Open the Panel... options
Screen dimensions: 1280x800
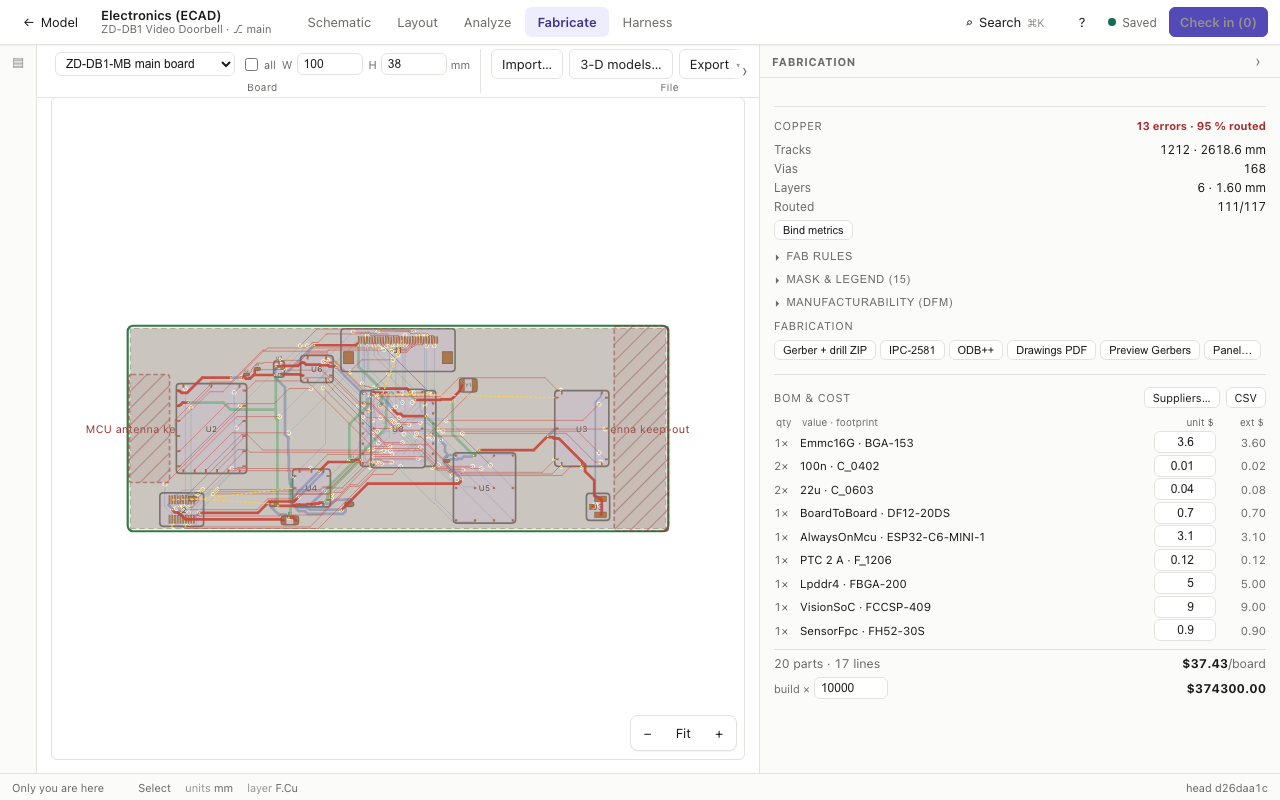(1232, 350)
